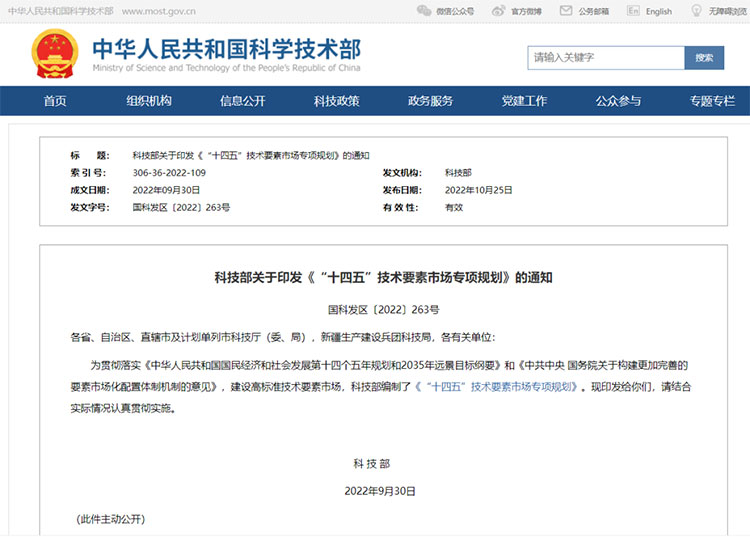Navigate to 党建工作 section
750x537 pixels.
(x=524, y=101)
